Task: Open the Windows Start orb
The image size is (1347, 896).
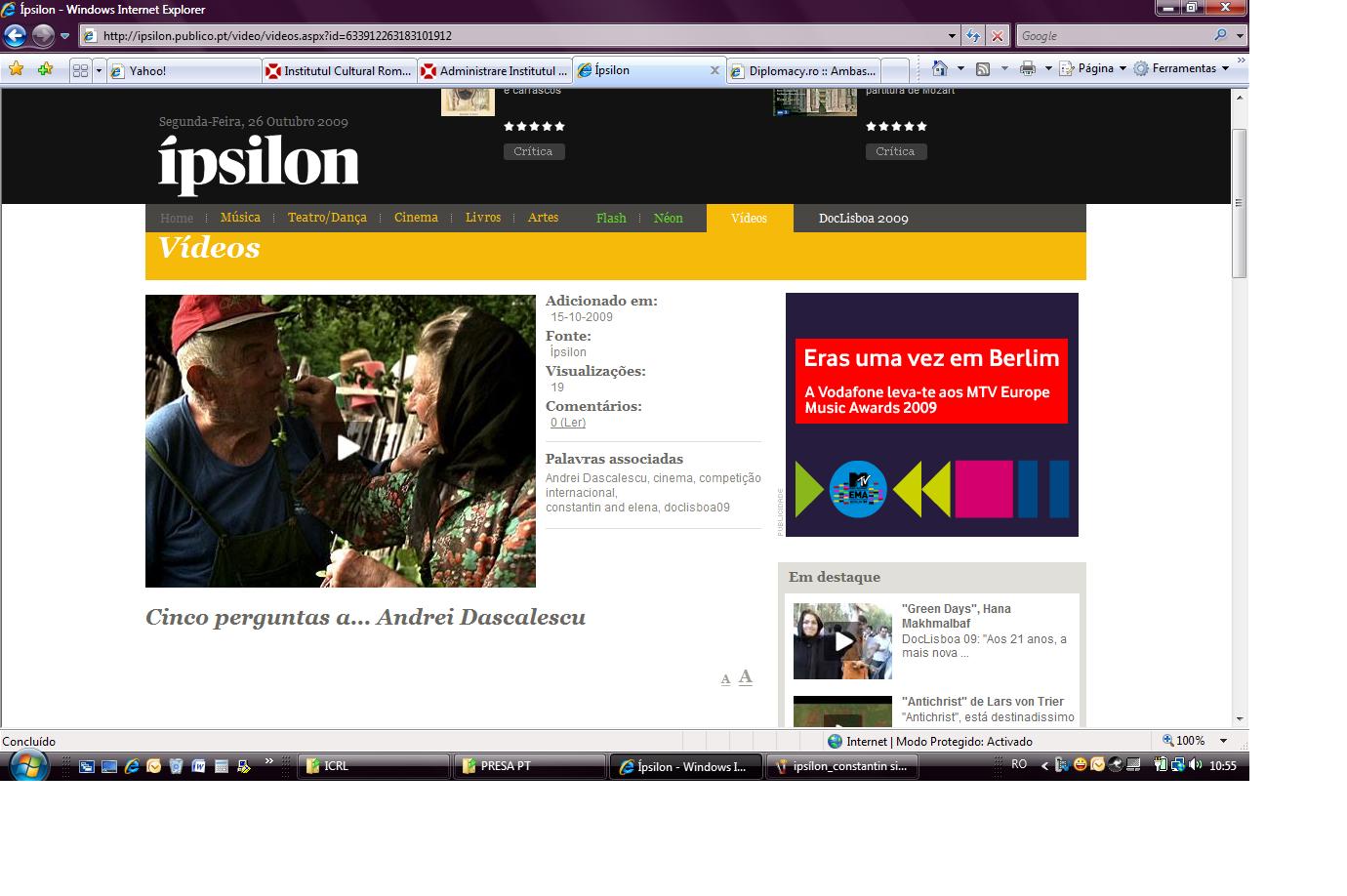Action: 28,765
